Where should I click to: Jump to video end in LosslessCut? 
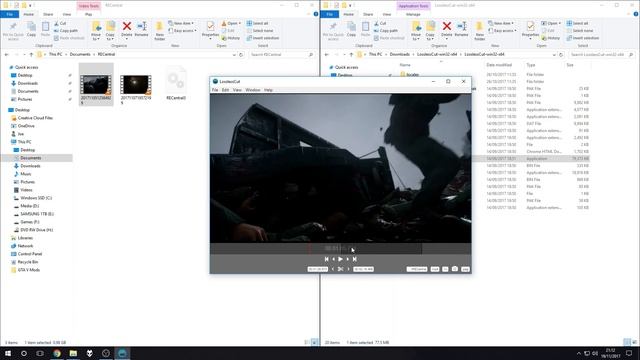(x=355, y=259)
